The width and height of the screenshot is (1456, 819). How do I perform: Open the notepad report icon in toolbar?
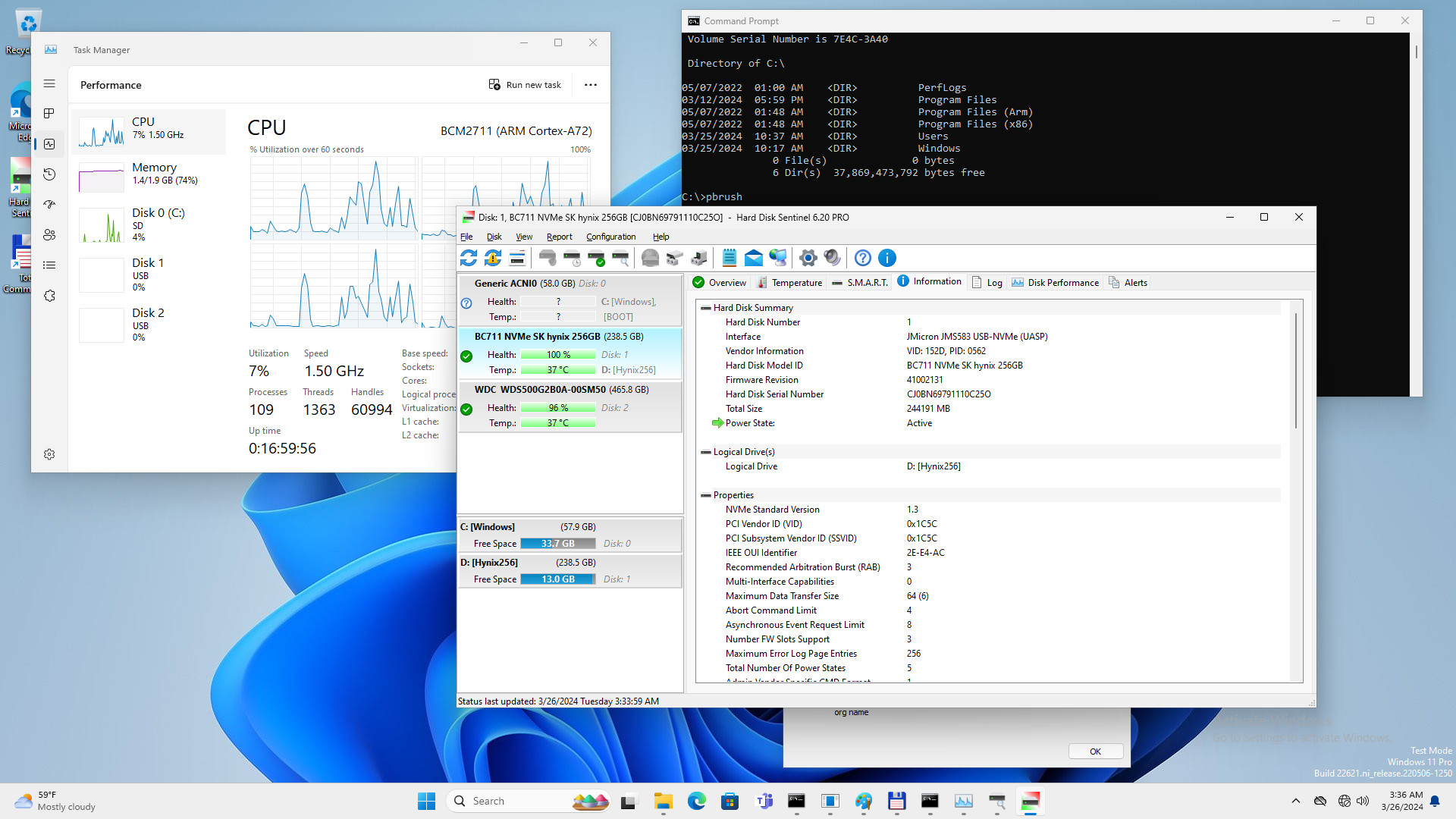click(729, 258)
